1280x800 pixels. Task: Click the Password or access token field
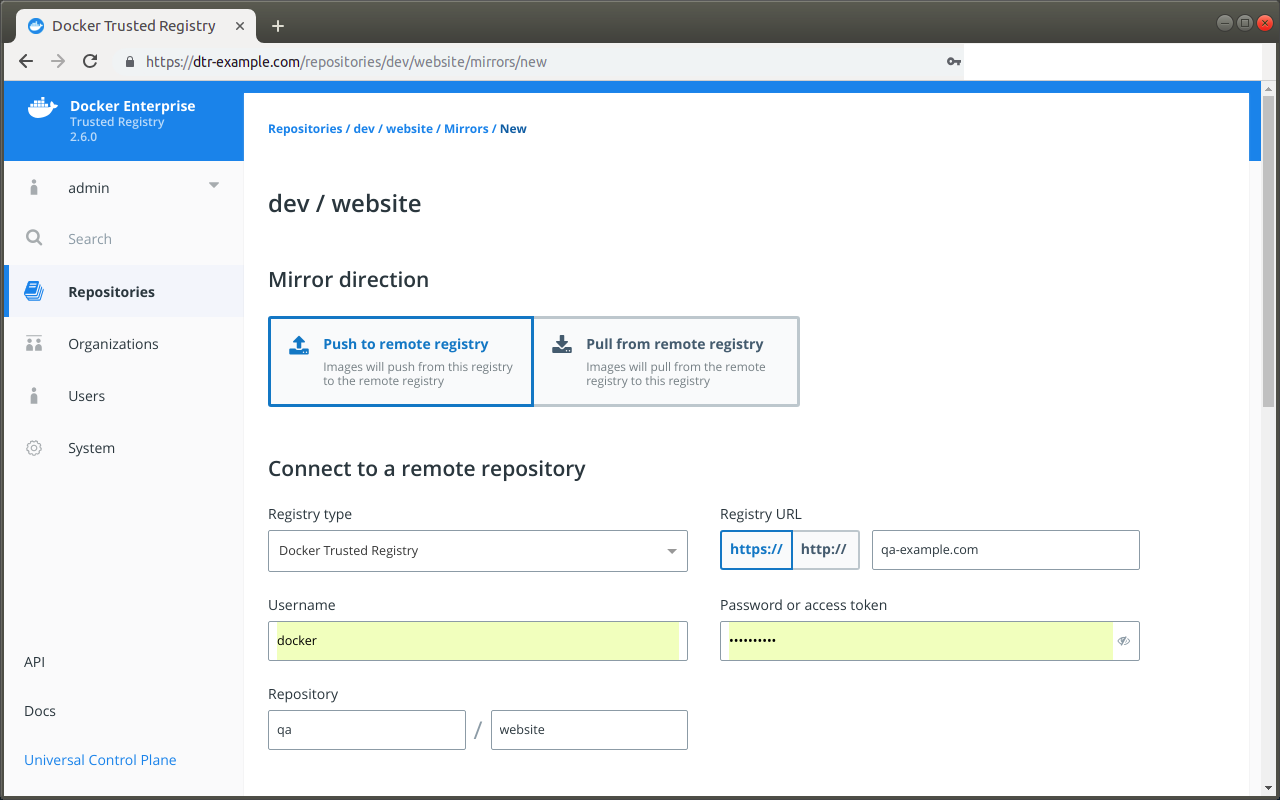click(930, 641)
